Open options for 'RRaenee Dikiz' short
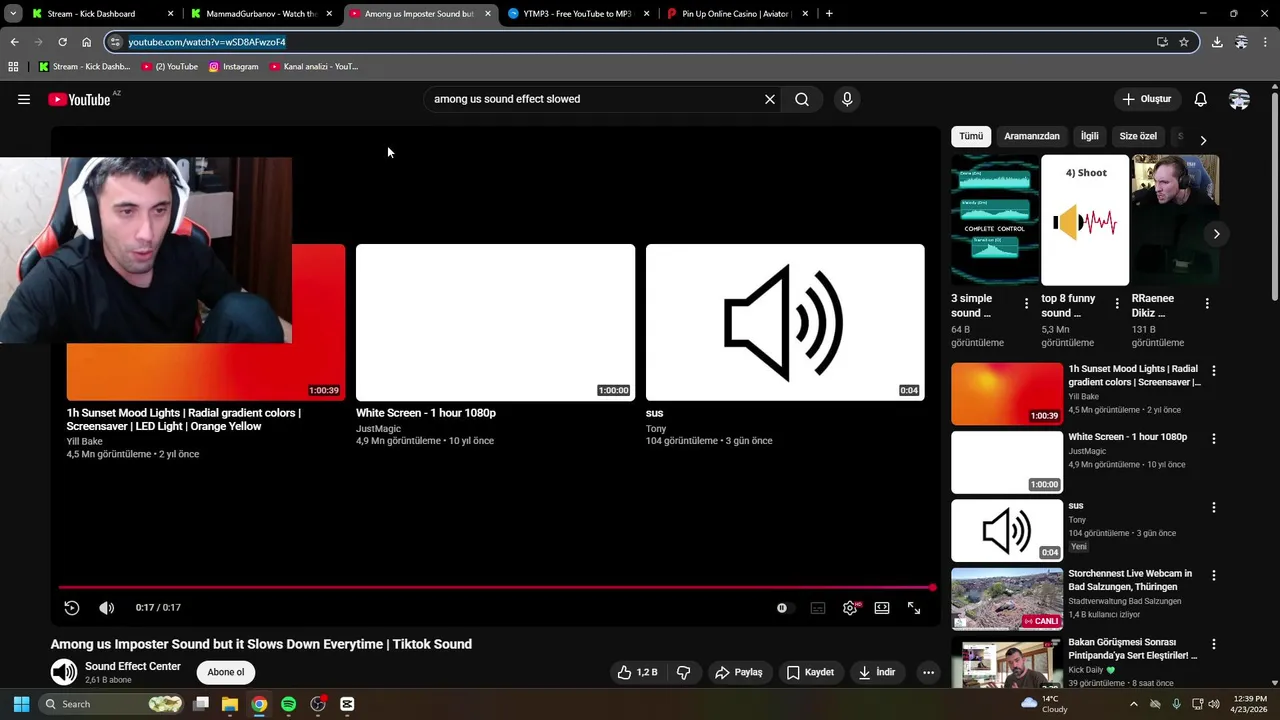1280x720 pixels. [1207, 303]
